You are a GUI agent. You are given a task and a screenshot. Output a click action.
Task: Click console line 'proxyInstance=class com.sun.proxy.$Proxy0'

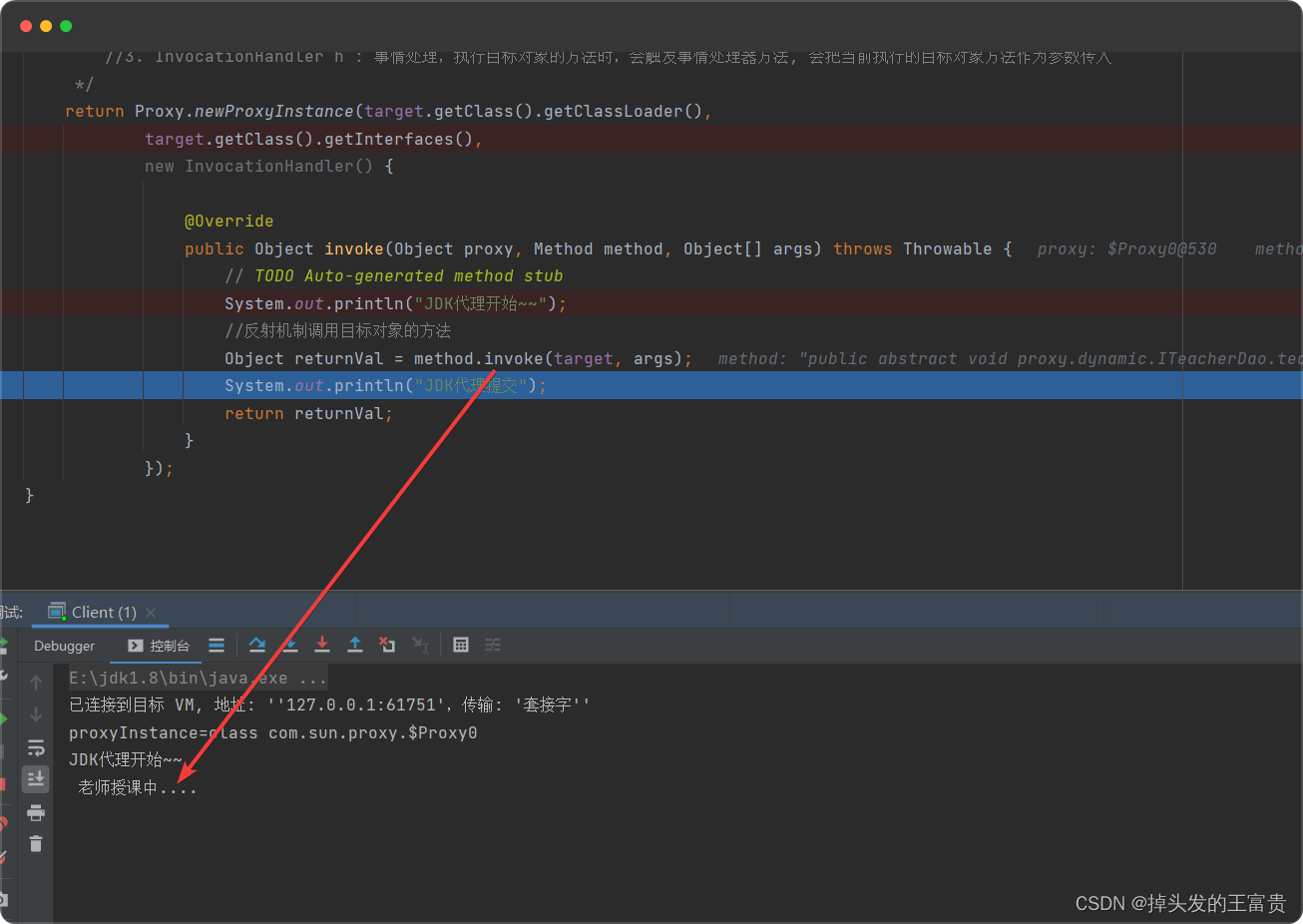tap(273, 733)
